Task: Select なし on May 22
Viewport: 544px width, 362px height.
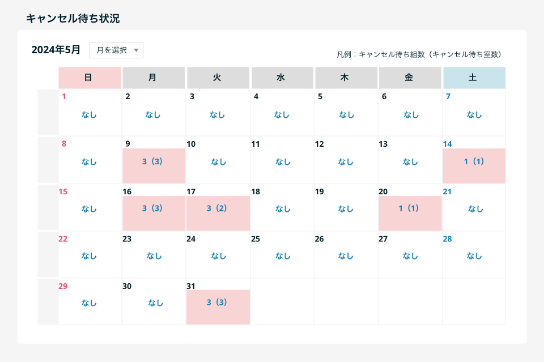Action: coord(89,256)
